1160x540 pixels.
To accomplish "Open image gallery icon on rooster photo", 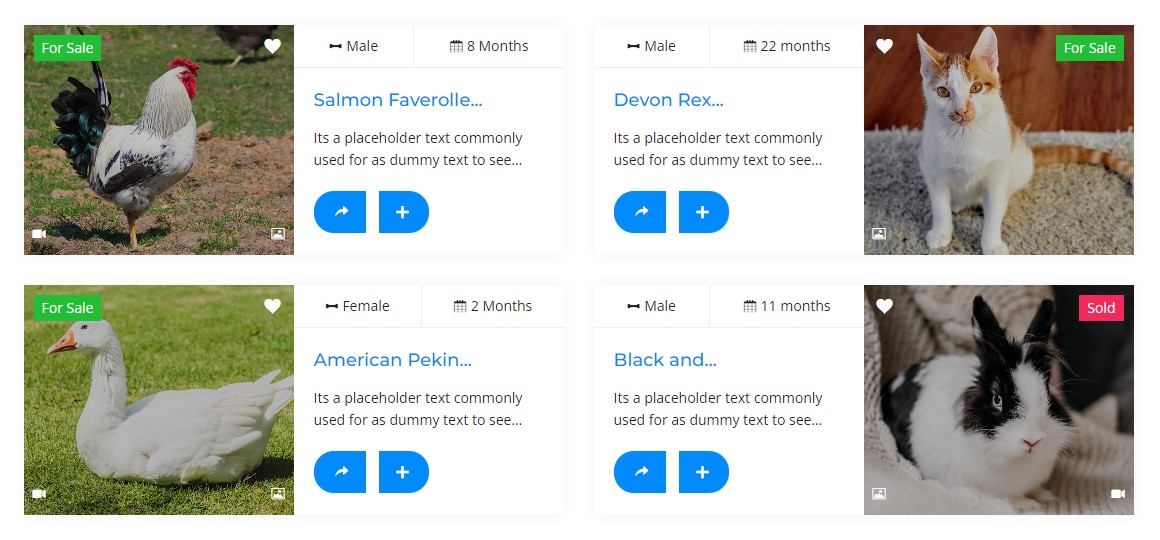I will (278, 234).
